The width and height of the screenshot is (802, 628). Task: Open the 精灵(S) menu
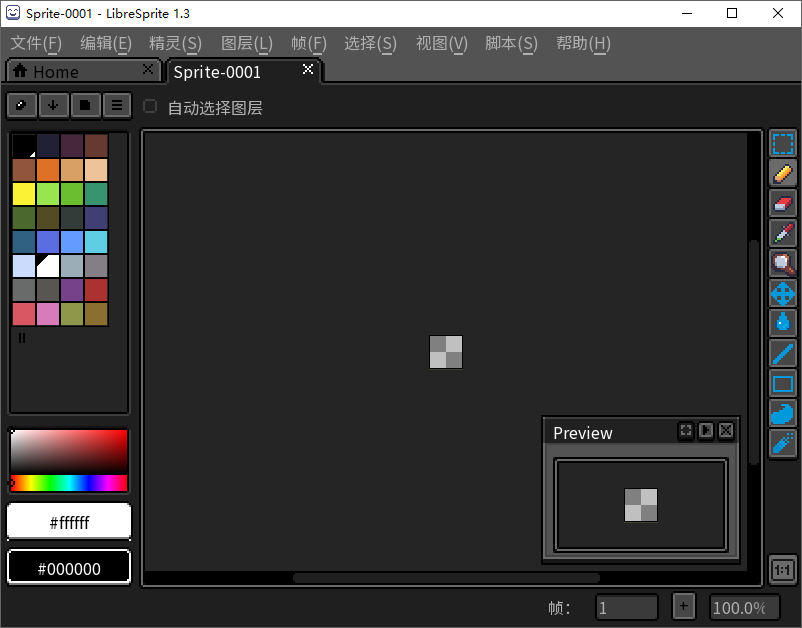(x=175, y=43)
